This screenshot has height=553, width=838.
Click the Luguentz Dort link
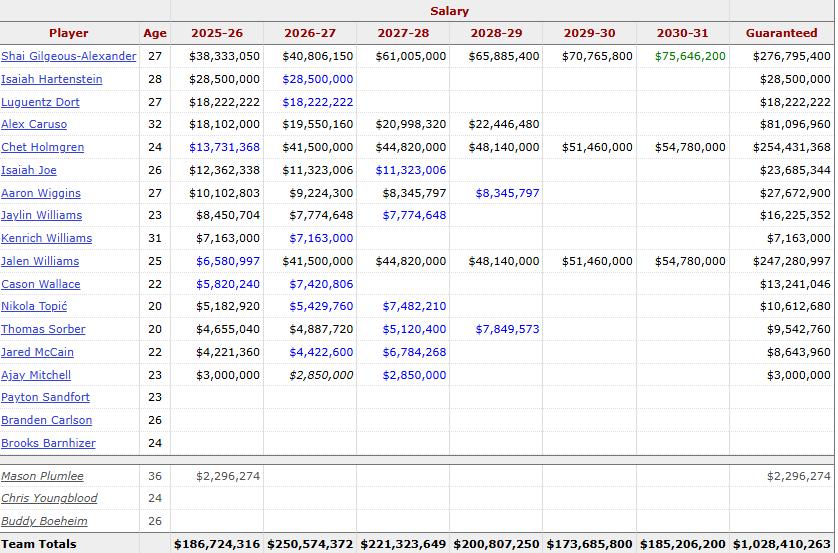[x=40, y=102]
